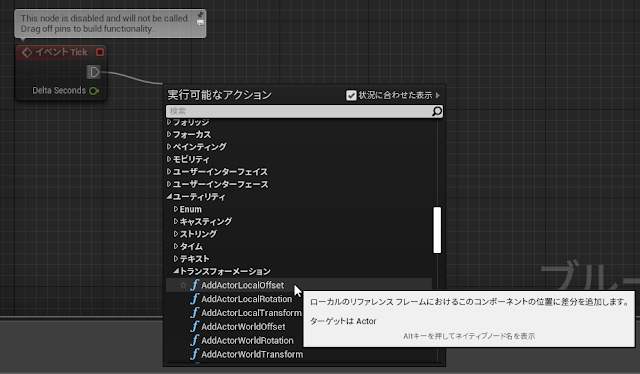Screen dimensions: 640x374
Task: Expand the テキスト subcategory
Action: pos(176,259)
